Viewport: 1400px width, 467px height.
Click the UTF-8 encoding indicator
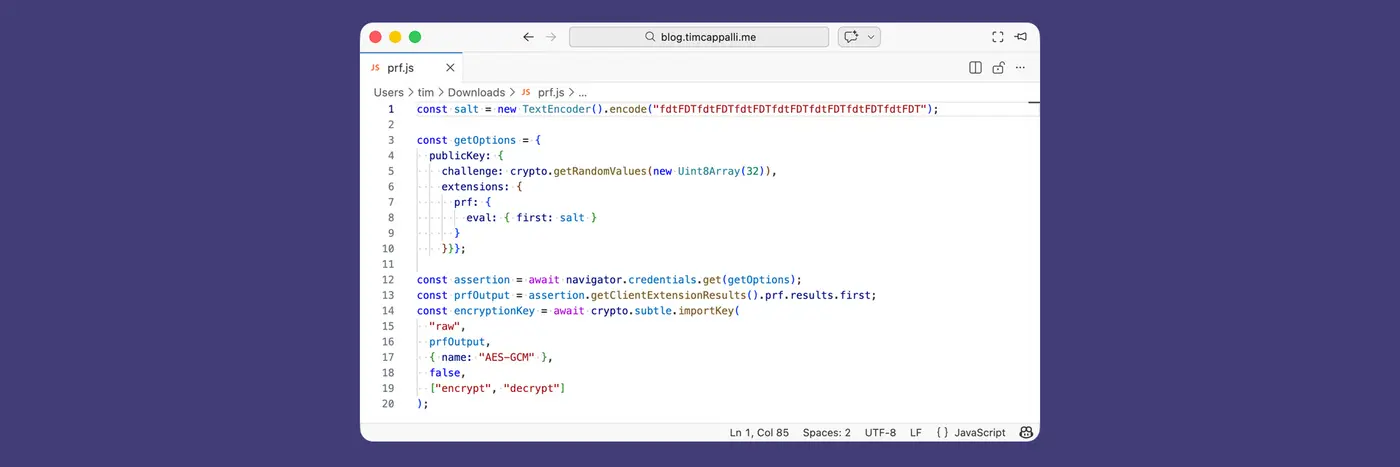pos(880,432)
